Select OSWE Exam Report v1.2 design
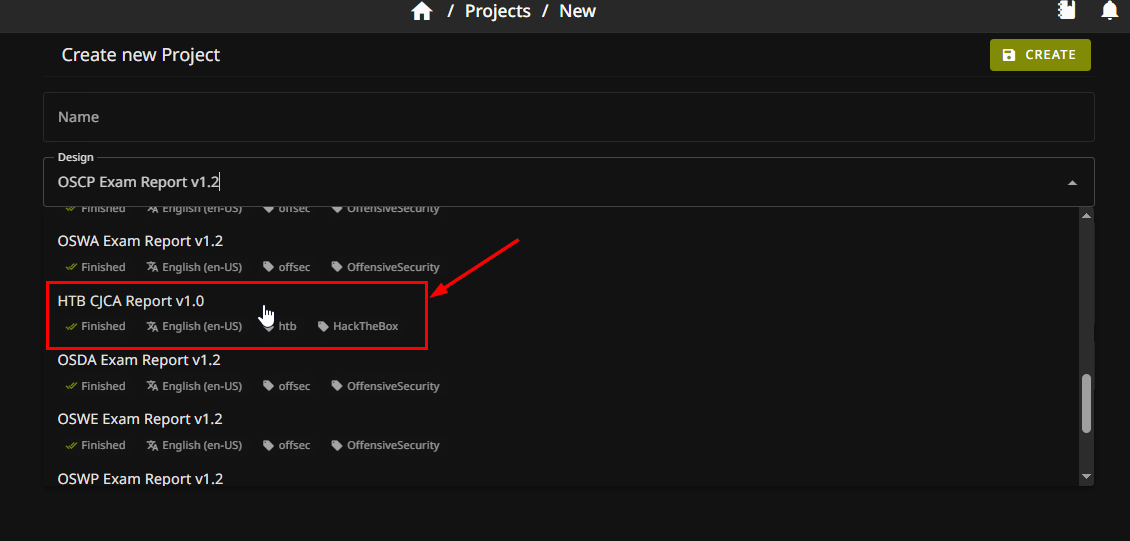Screen dimensions: 1130x541 tap(561, 432)
